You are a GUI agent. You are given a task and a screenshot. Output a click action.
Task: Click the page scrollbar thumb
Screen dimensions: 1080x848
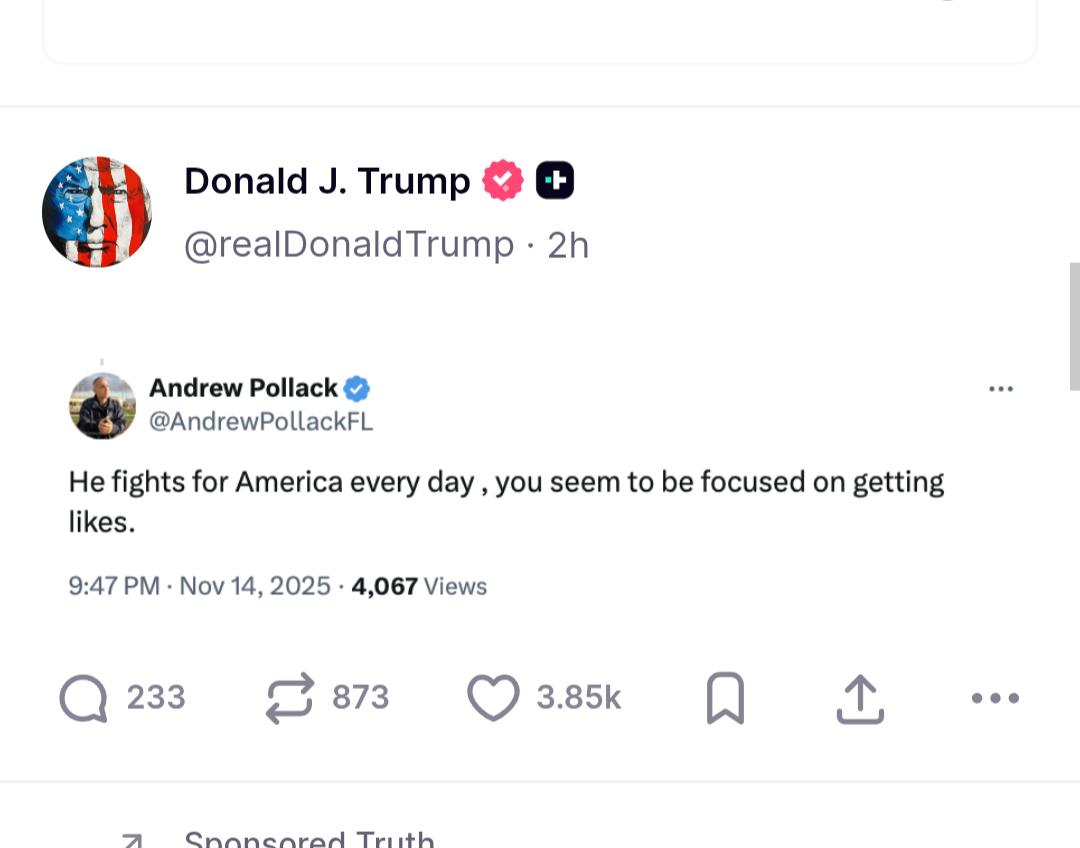coord(1074,326)
